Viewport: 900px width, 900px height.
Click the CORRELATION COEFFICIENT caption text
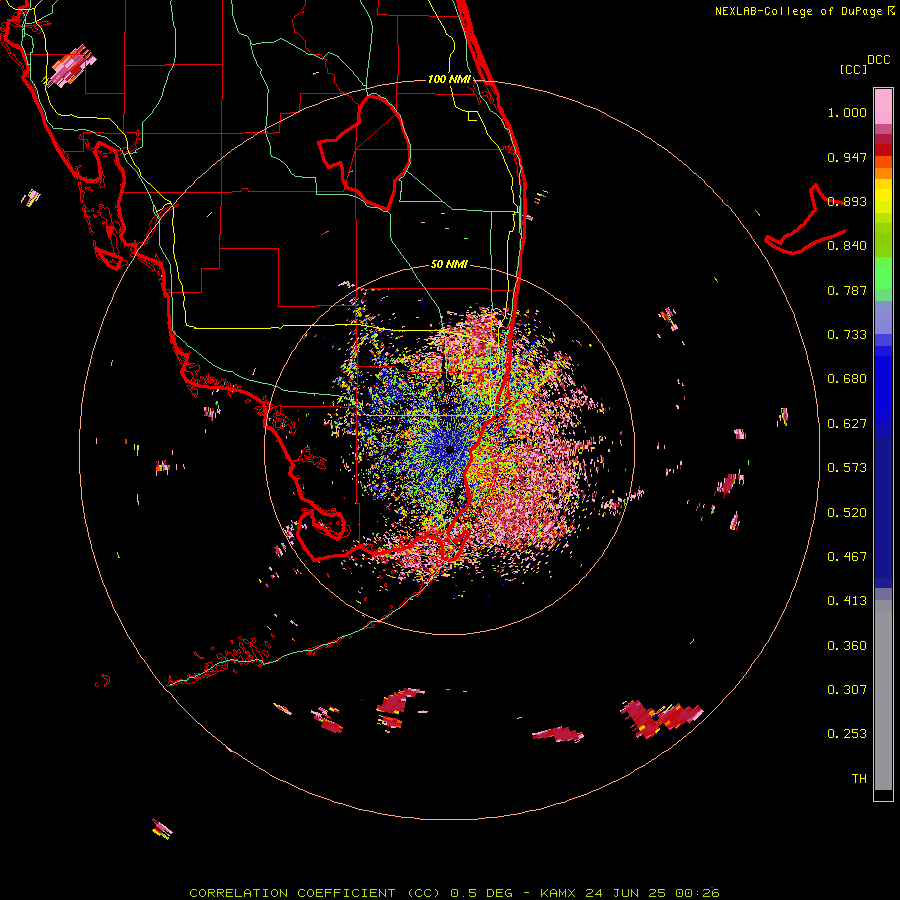click(x=293, y=893)
